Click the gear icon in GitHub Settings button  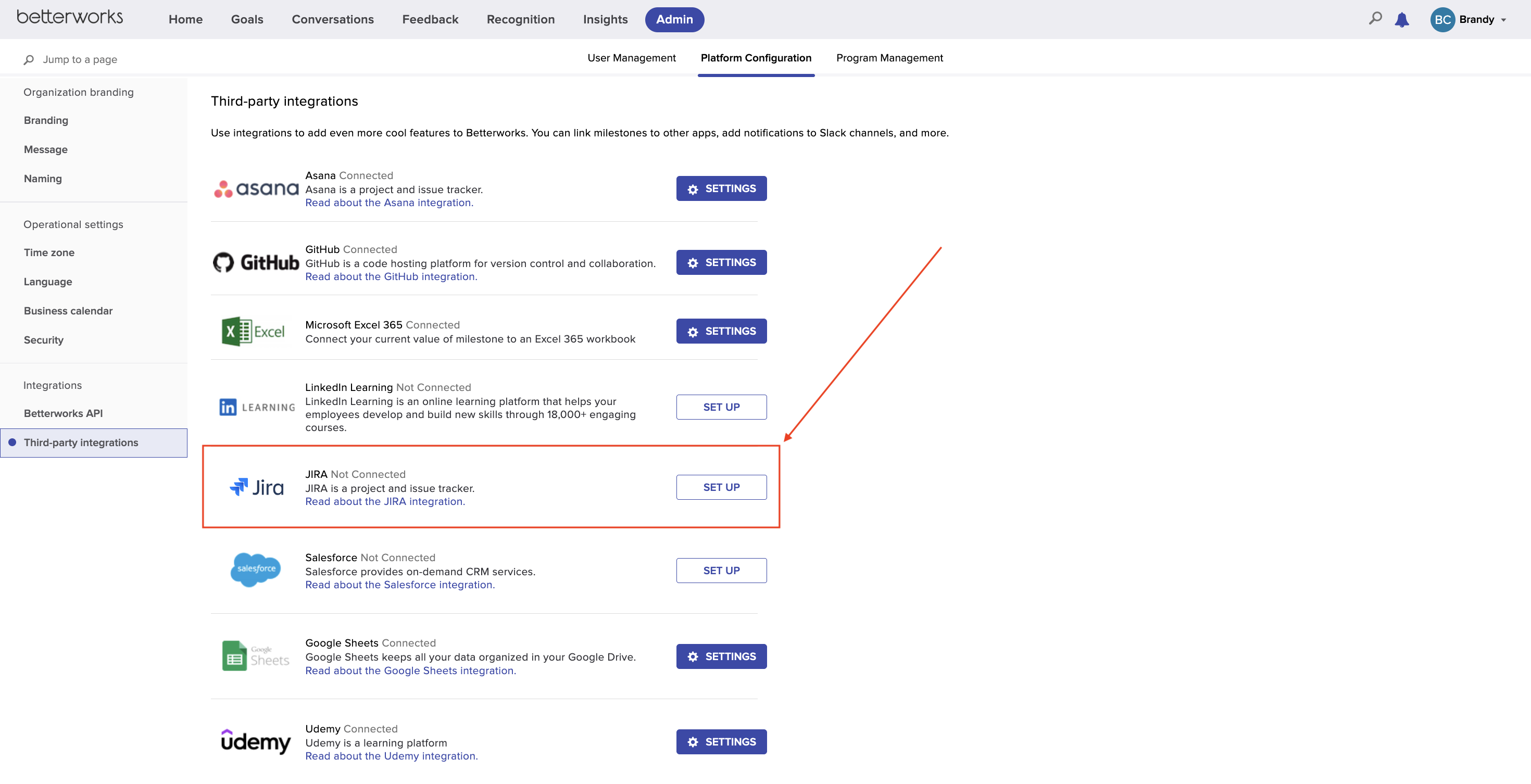point(693,263)
